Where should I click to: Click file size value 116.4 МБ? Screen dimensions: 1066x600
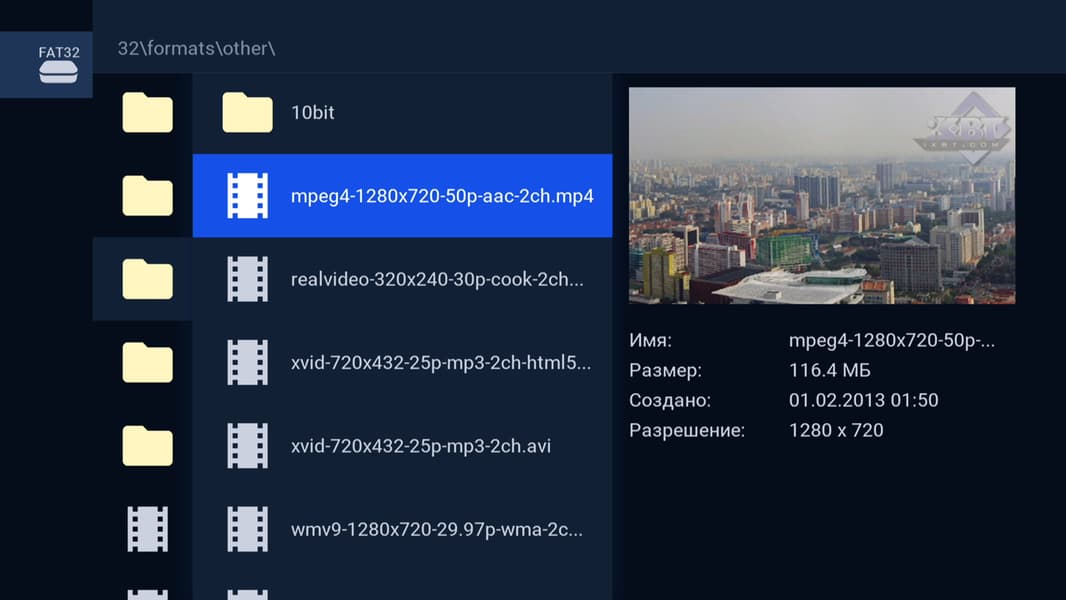point(829,370)
